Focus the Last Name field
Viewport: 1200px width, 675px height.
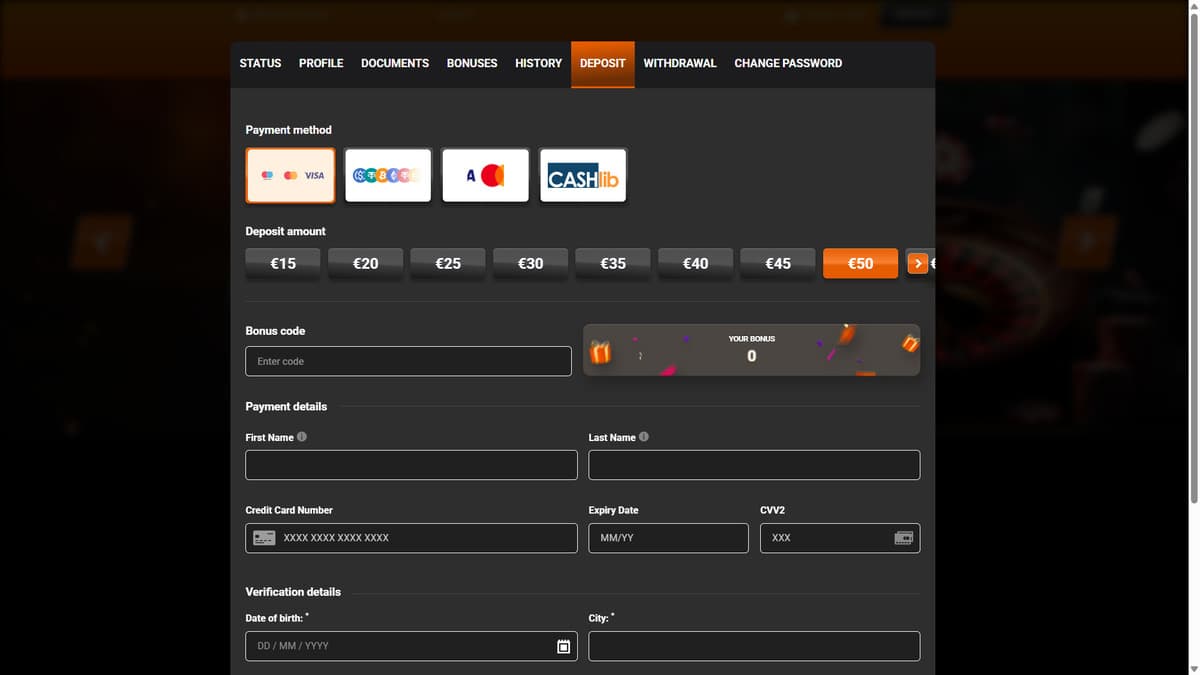click(x=754, y=465)
